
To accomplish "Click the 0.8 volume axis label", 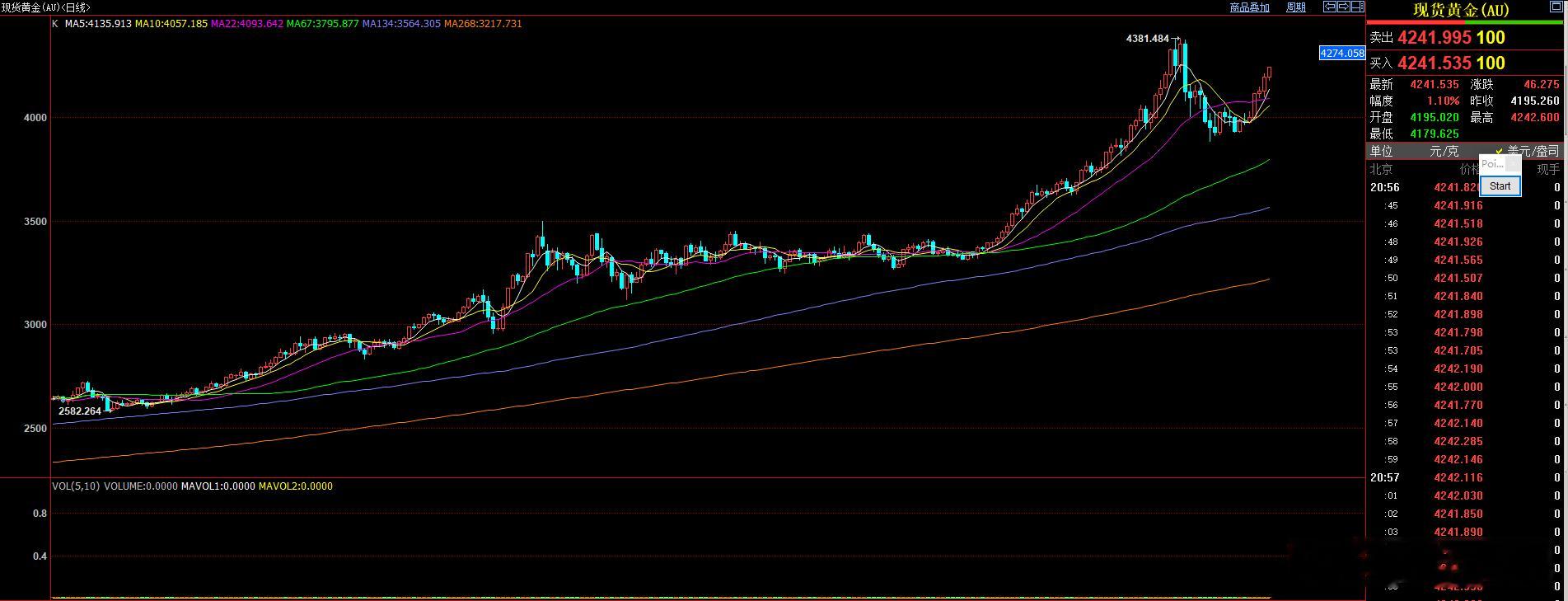I will [40, 514].
